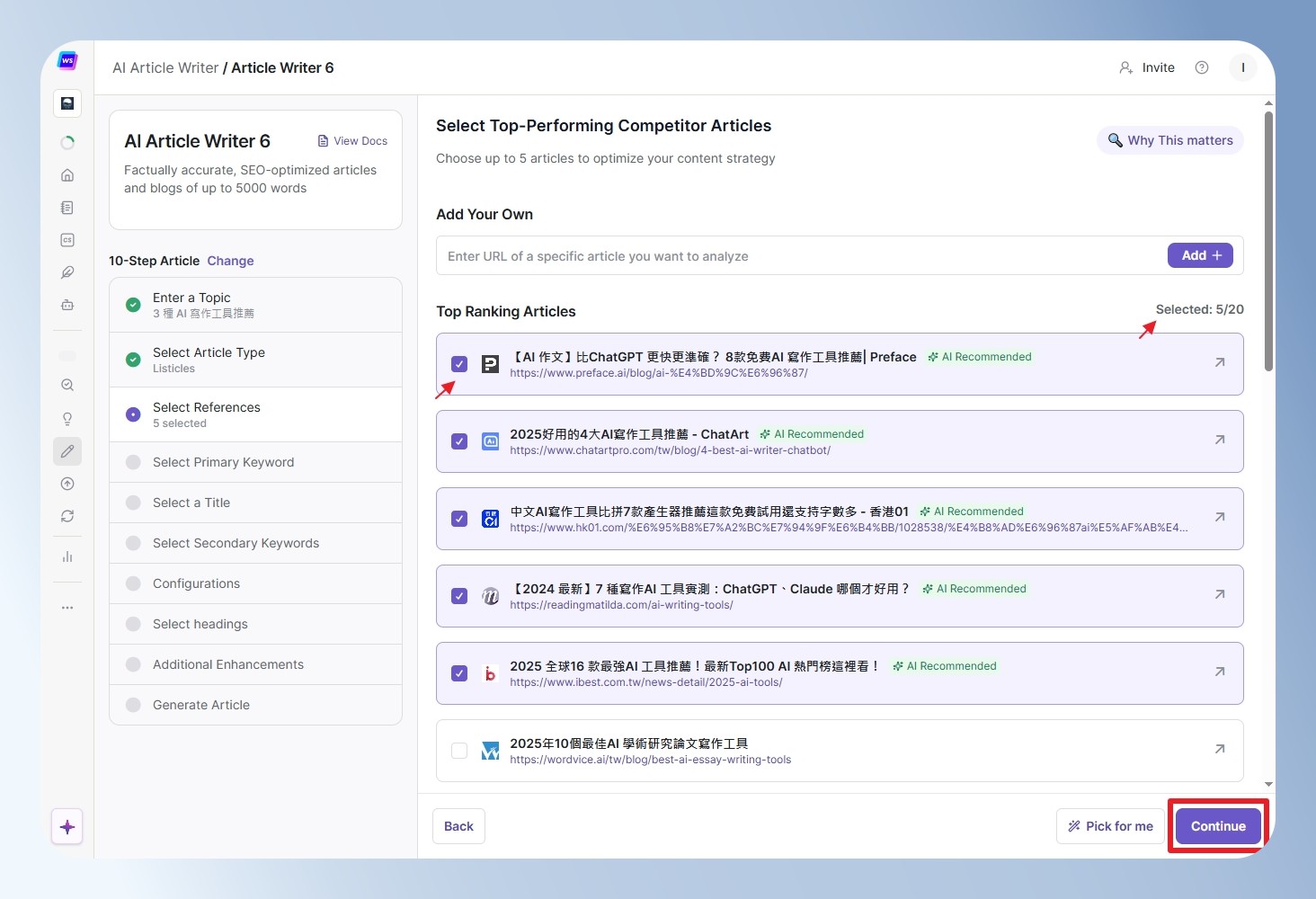Open the notebook document icon in sidebar

pos(67,208)
